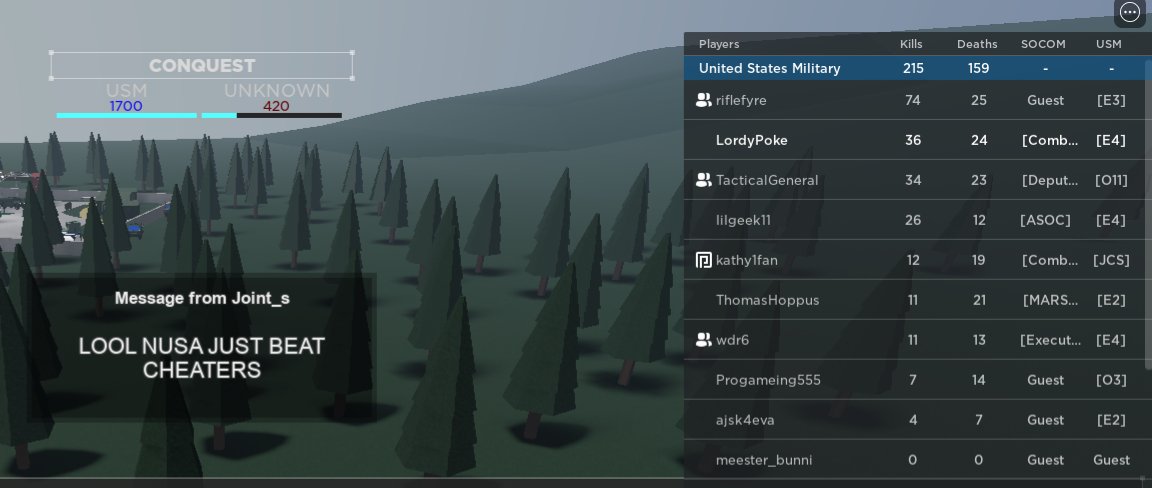
Task: Click the USM cyan progress bar
Action: tap(126, 115)
